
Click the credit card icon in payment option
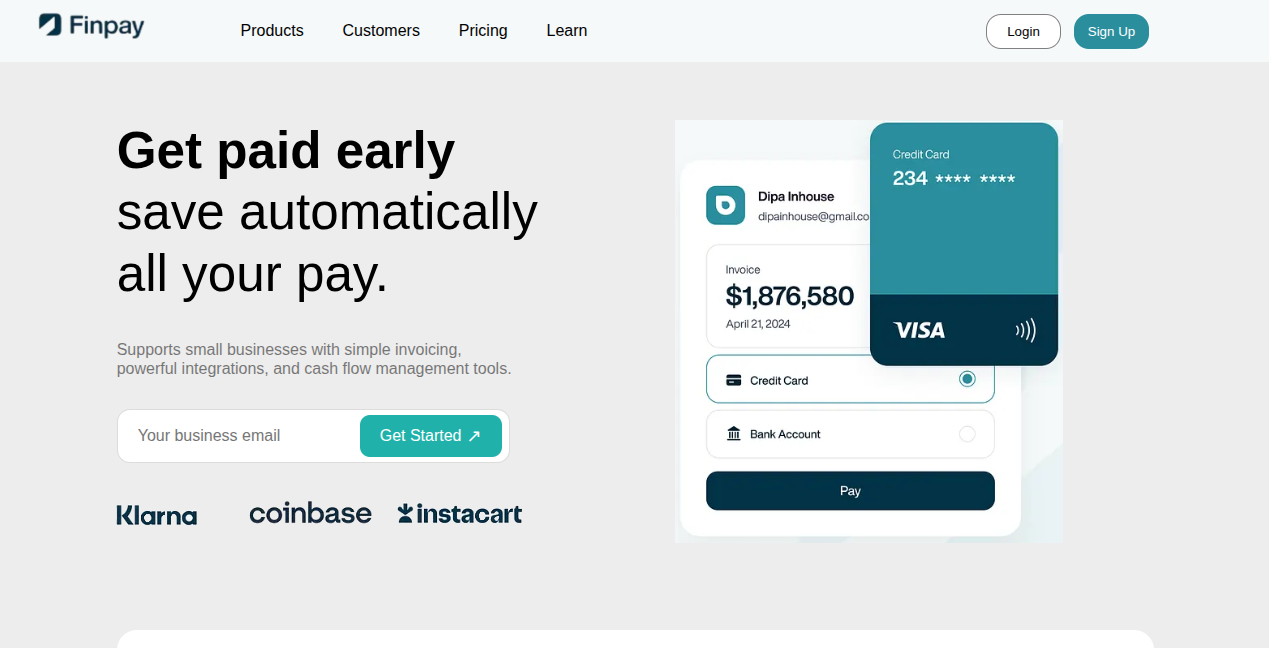(733, 380)
